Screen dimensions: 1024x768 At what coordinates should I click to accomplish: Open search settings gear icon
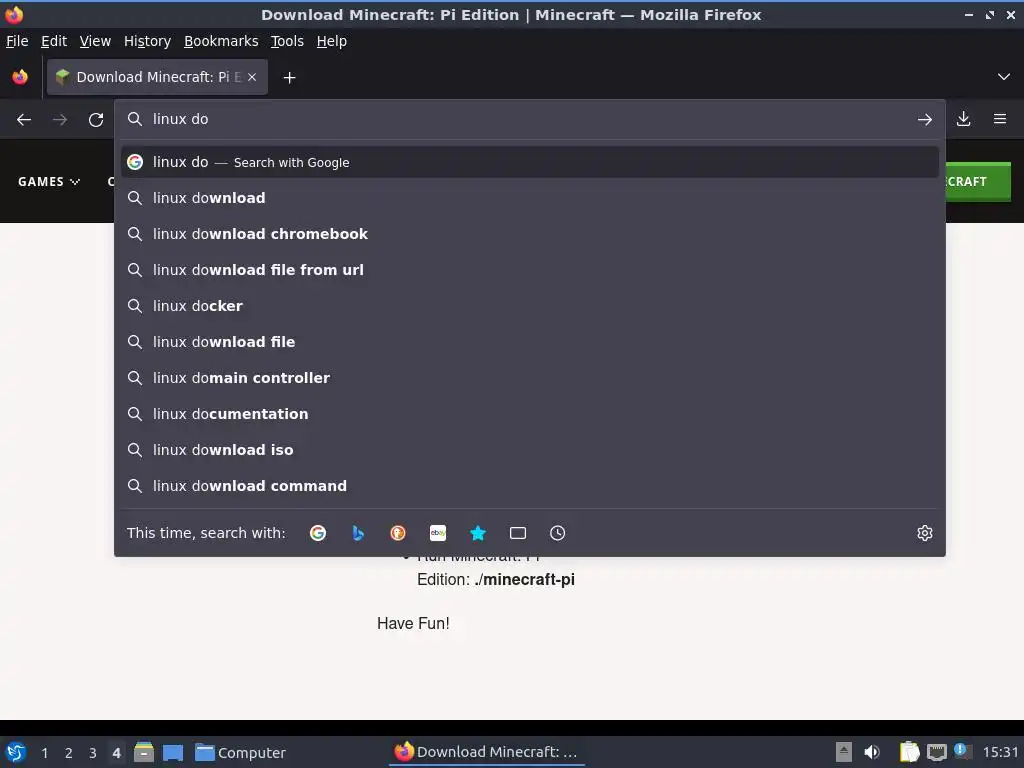tap(924, 533)
